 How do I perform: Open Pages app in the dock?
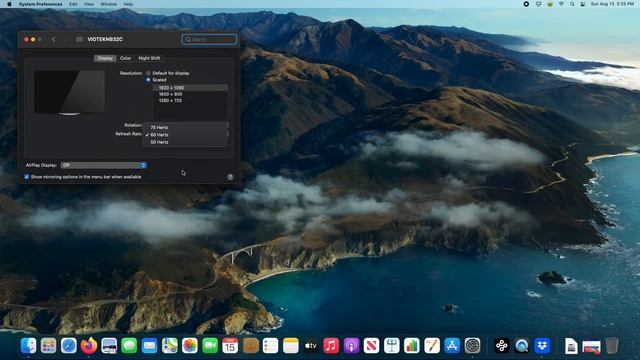[x=432, y=346]
